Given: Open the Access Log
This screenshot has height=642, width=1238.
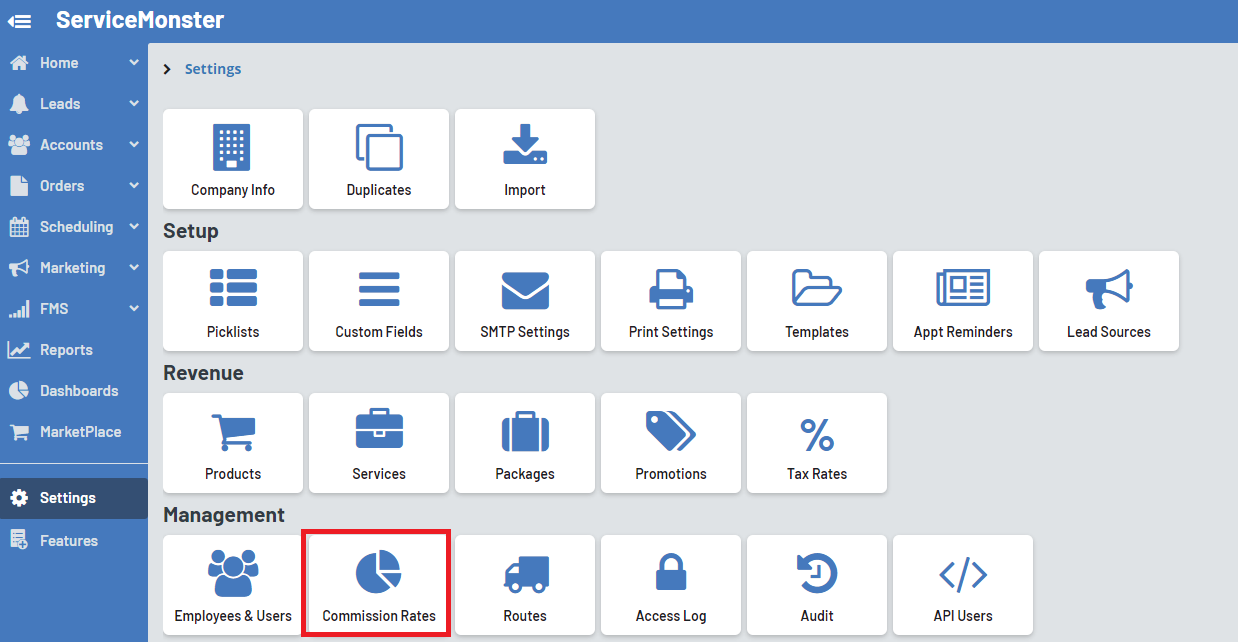Looking at the screenshot, I should (670, 584).
